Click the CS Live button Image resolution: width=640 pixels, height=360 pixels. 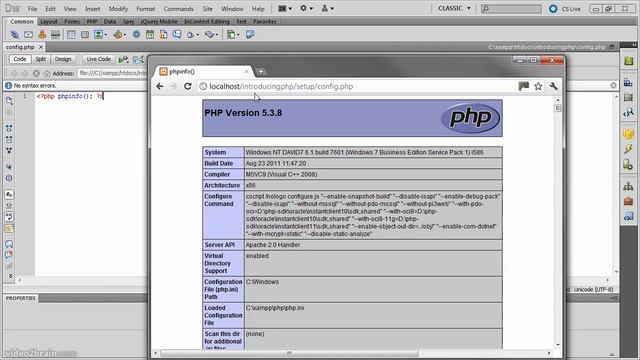tap(565, 9)
